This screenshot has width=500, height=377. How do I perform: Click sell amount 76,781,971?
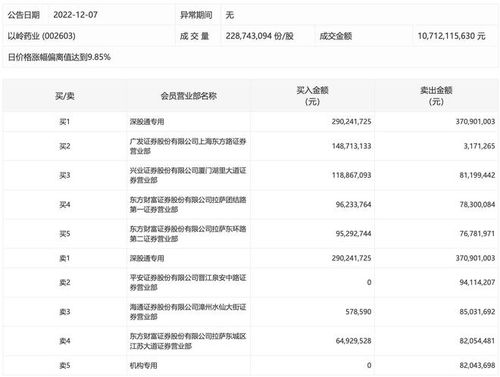(477, 234)
